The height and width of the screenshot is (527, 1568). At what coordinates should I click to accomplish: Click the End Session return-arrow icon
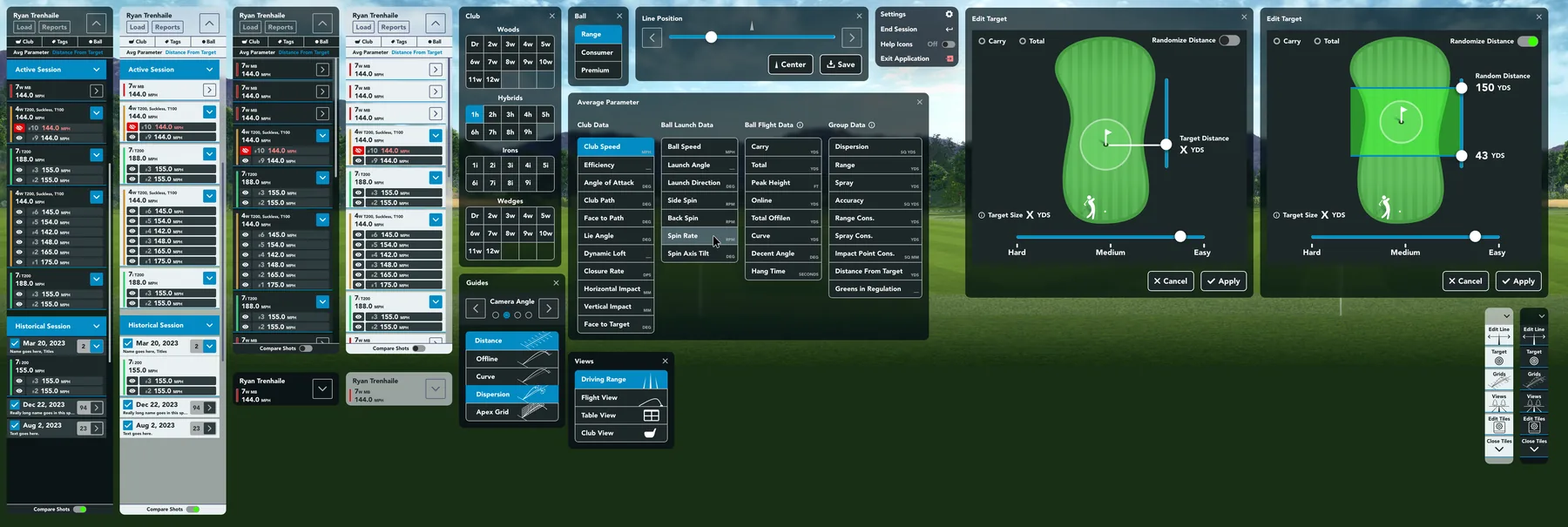click(x=950, y=29)
